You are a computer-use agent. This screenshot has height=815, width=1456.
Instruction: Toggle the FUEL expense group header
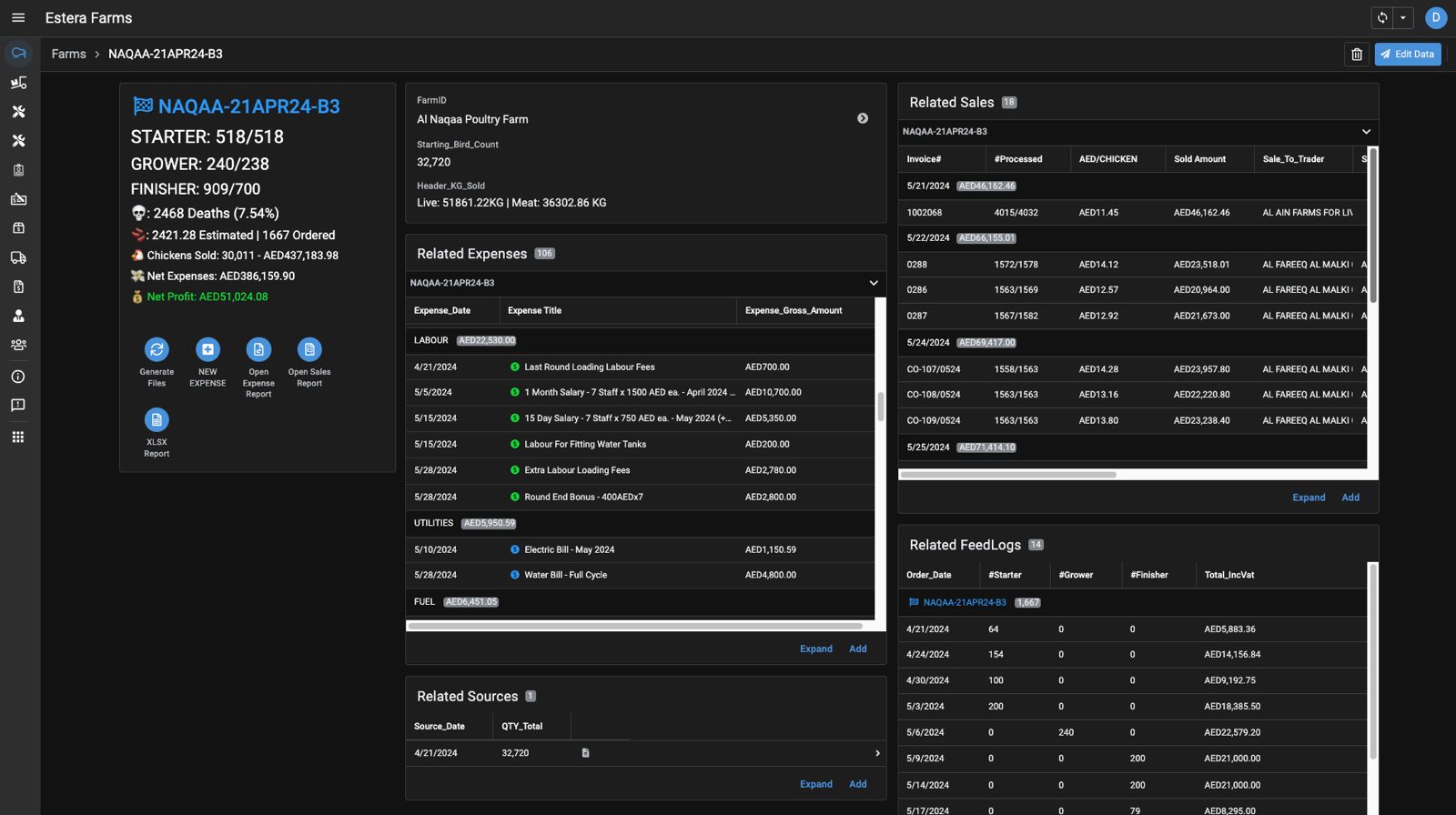(640, 602)
